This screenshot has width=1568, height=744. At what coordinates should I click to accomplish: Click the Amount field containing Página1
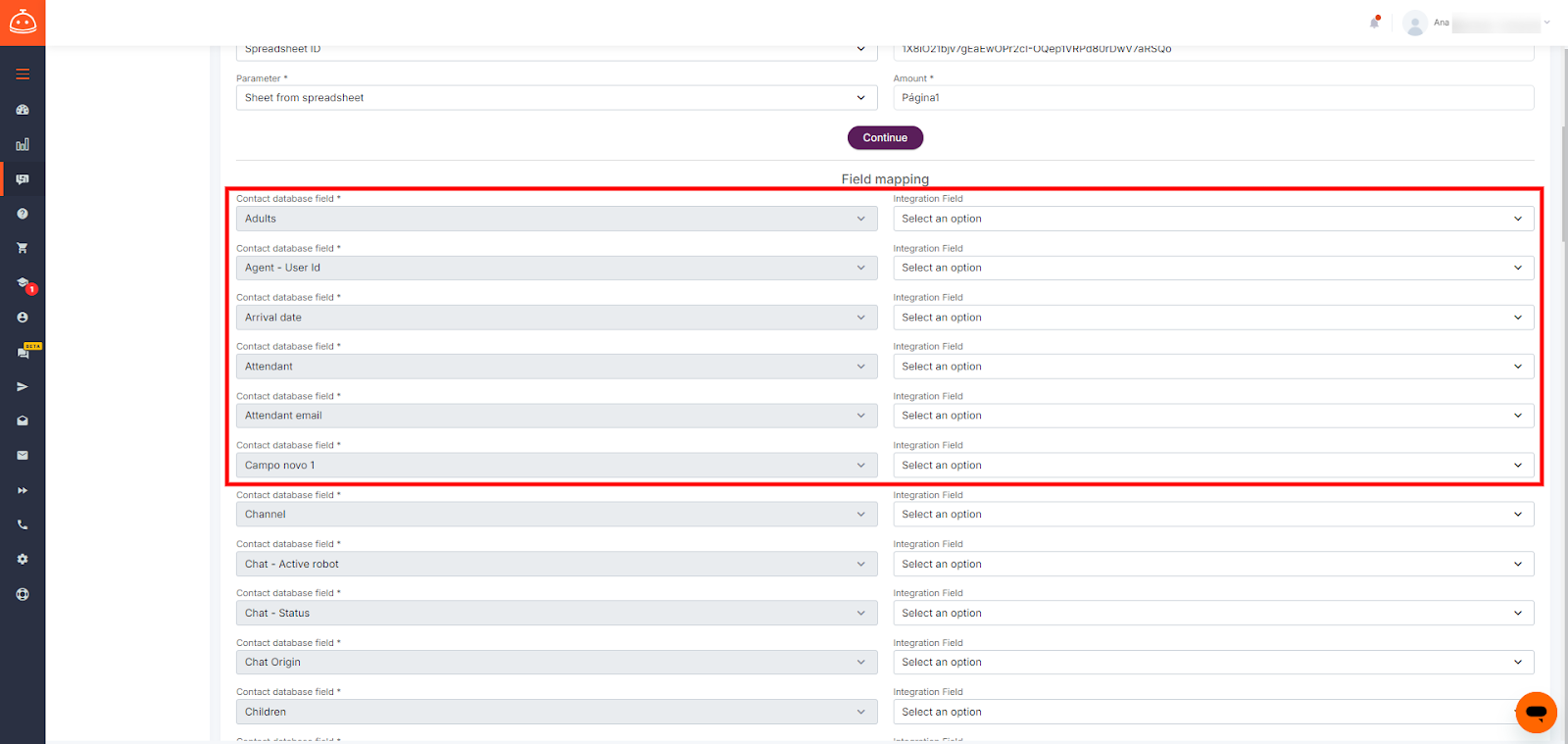coord(1213,98)
